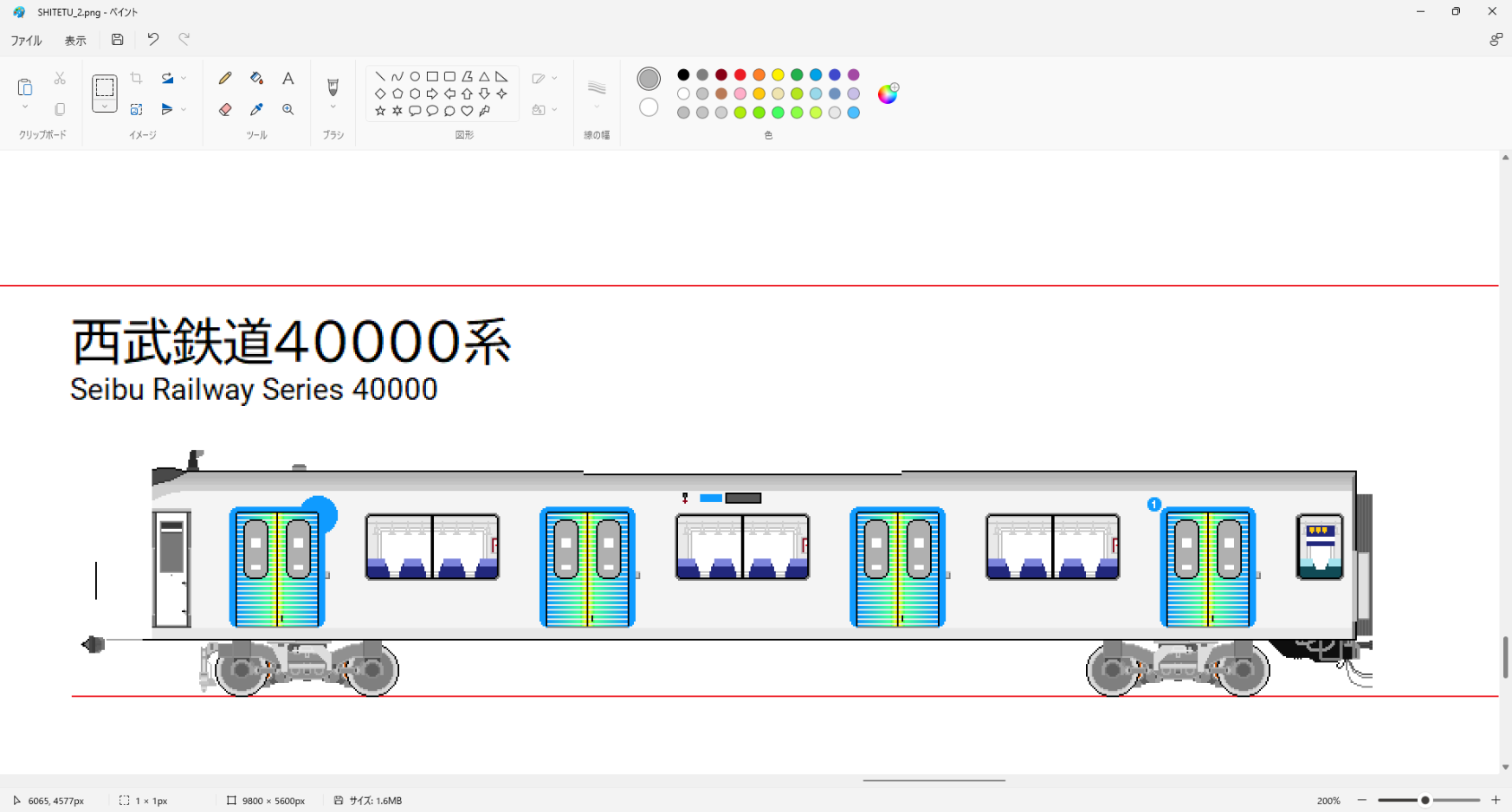The width and height of the screenshot is (1512, 812).
Task: Click the Save icon
Action: (118, 40)
